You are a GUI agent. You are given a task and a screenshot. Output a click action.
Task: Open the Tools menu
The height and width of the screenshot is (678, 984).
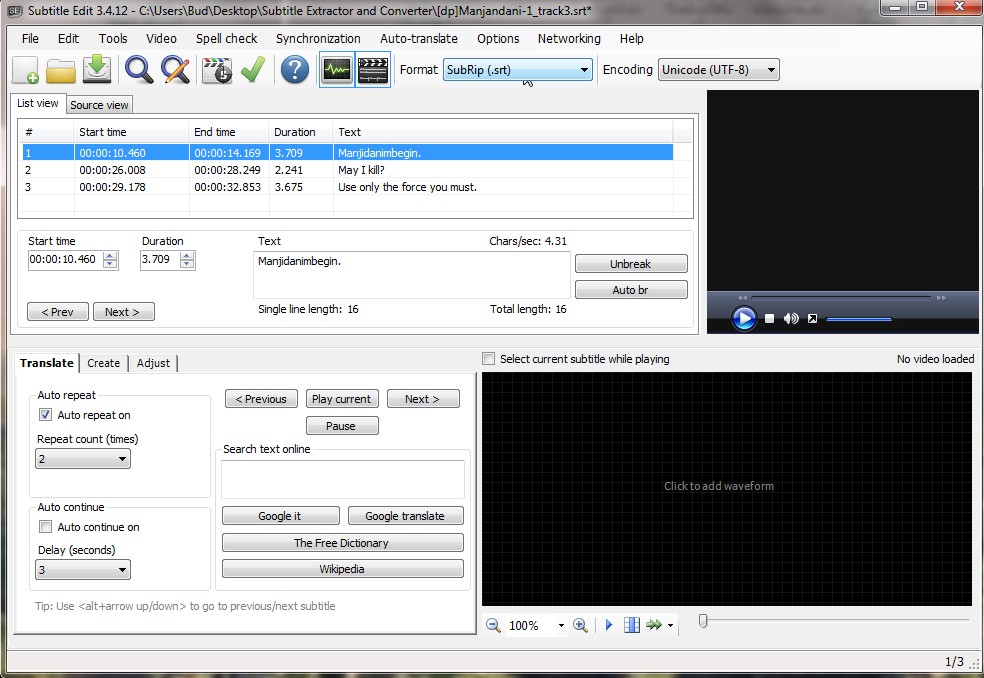tap(113, 38)
